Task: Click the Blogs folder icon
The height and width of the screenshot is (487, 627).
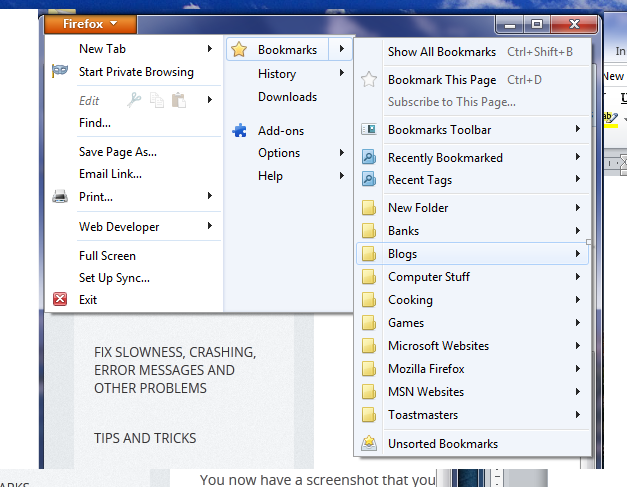Action: [x=369, y=253]
